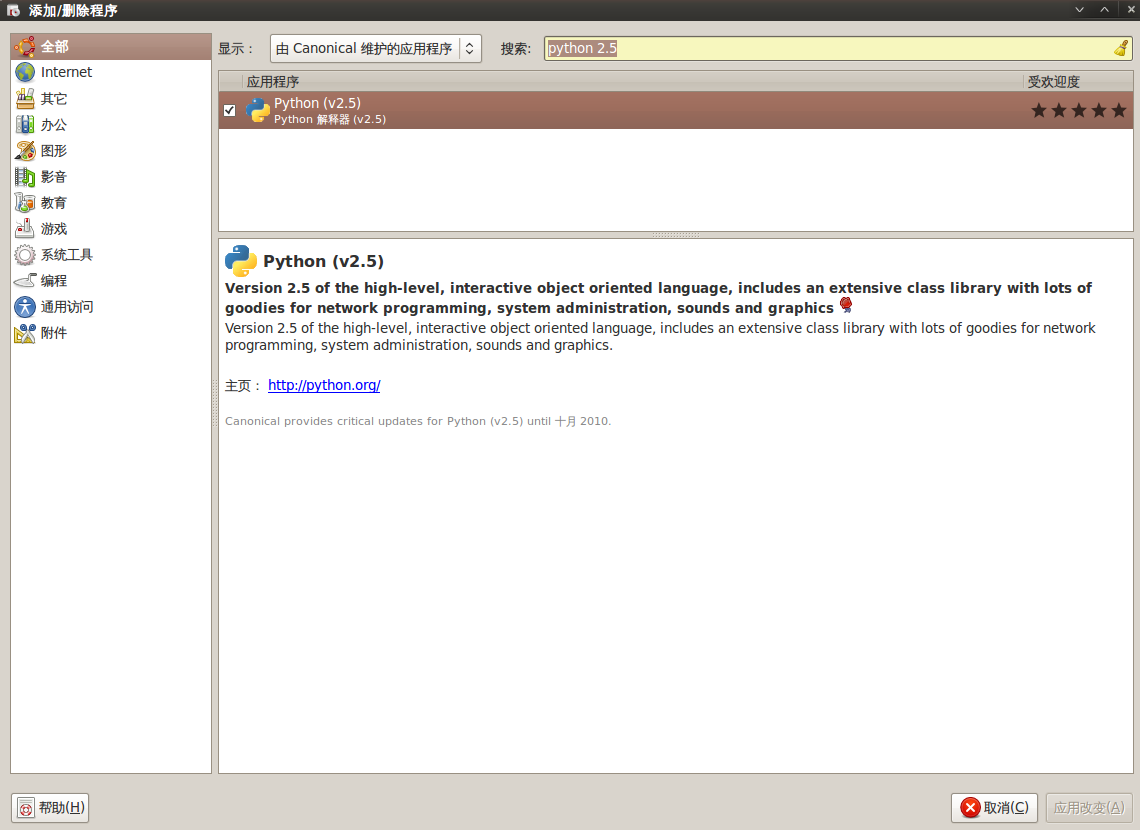Viewport: 1140px width, 830px height.
Task: Click the window icon in the title bar
Action: [13, 10]
